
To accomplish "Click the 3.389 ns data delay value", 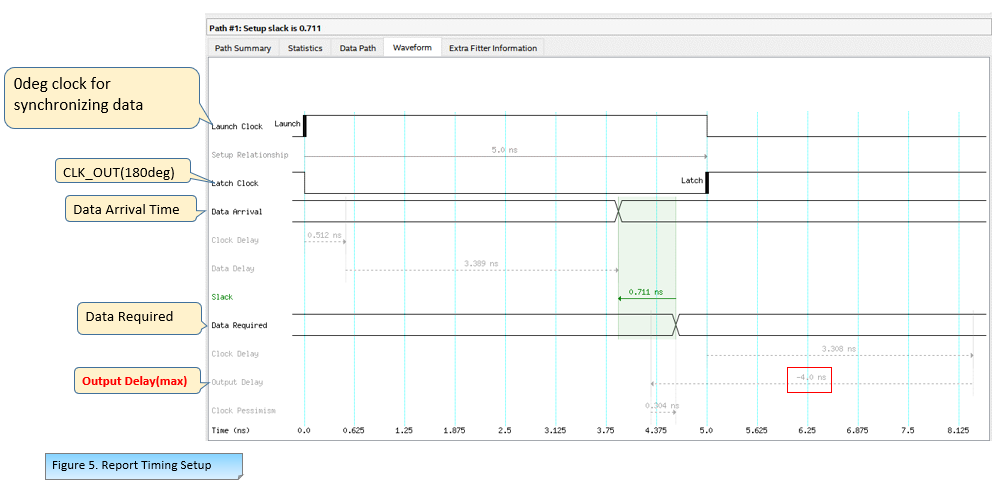I will 481,263.
